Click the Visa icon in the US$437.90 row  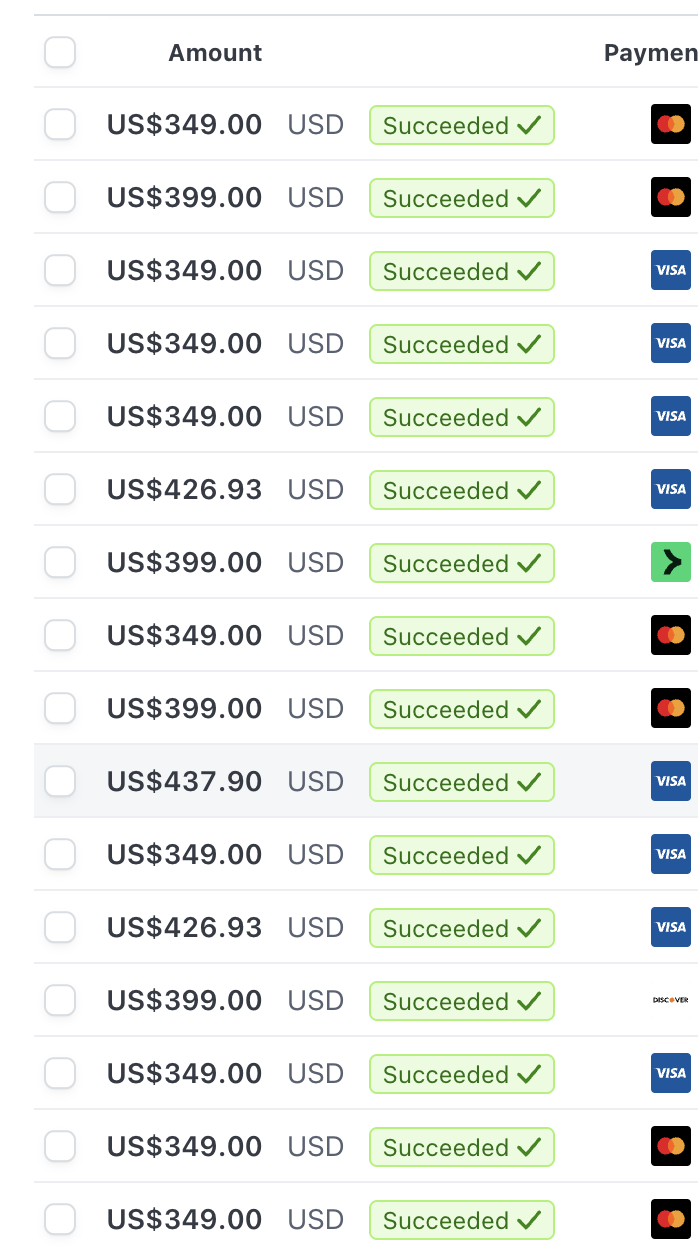(670, 781)
